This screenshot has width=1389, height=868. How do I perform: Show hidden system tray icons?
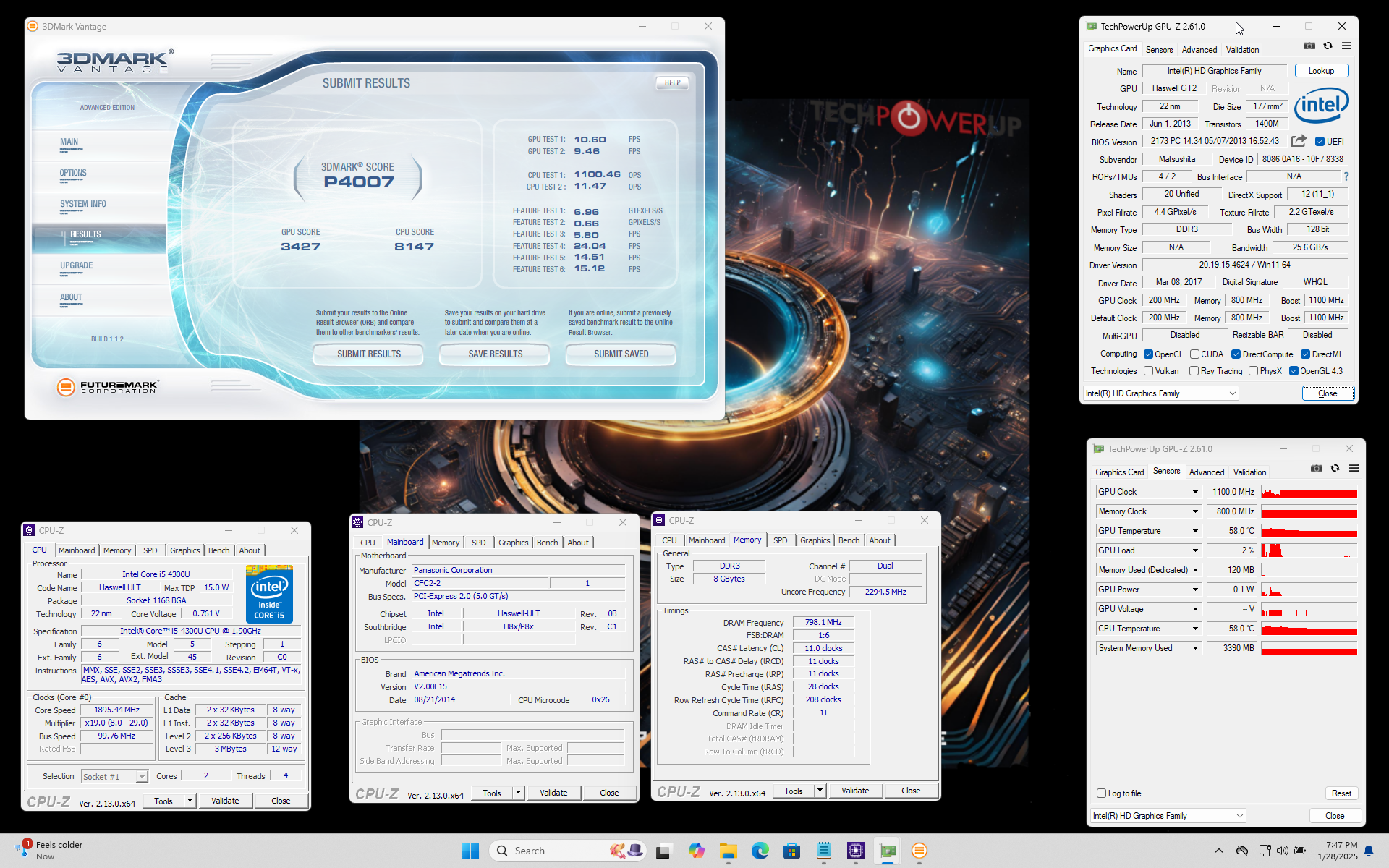[x=1218, y=851]
